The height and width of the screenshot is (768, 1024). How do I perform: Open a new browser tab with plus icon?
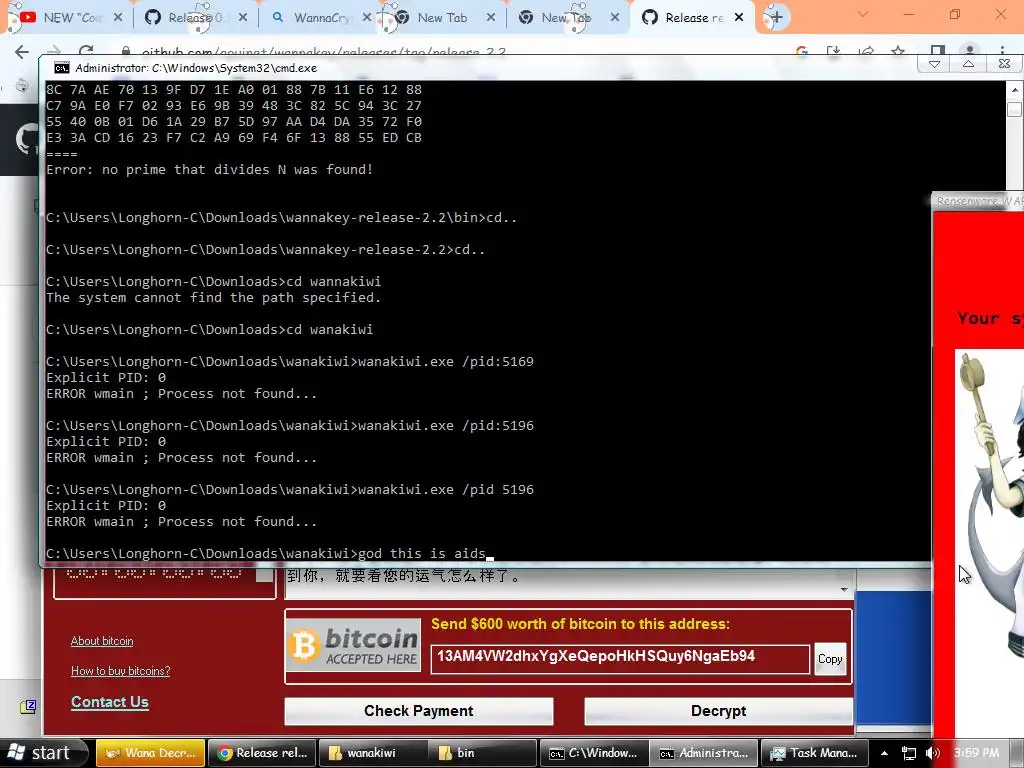tap(776, 18)
